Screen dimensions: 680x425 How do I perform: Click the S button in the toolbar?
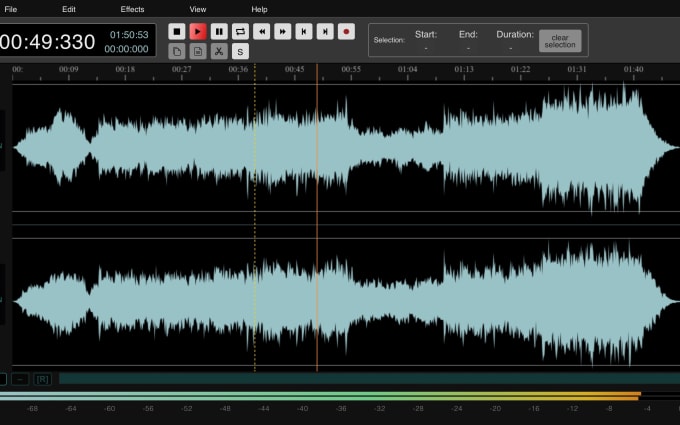240,52
